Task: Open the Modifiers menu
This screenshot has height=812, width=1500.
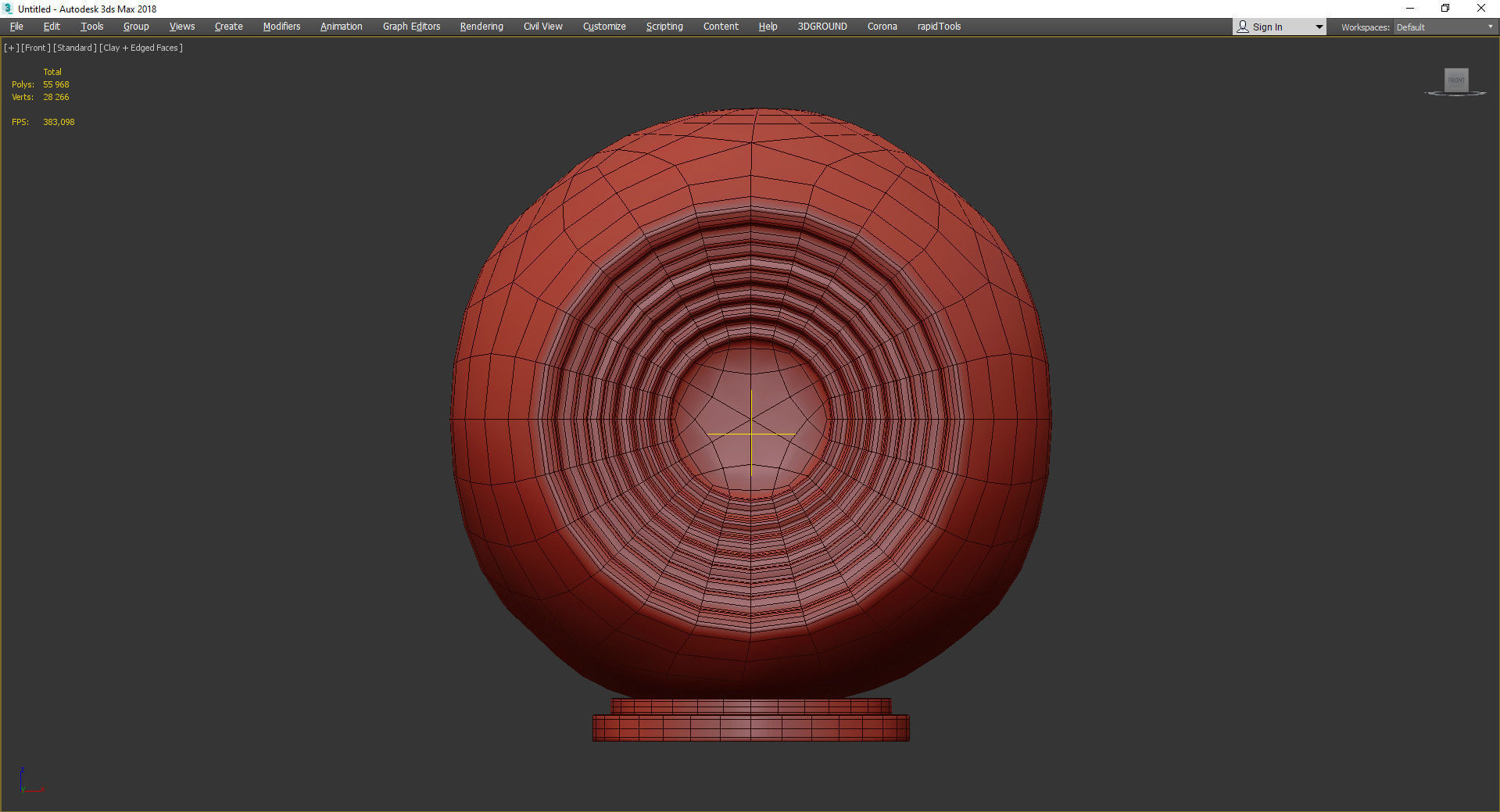Action: 281,27
